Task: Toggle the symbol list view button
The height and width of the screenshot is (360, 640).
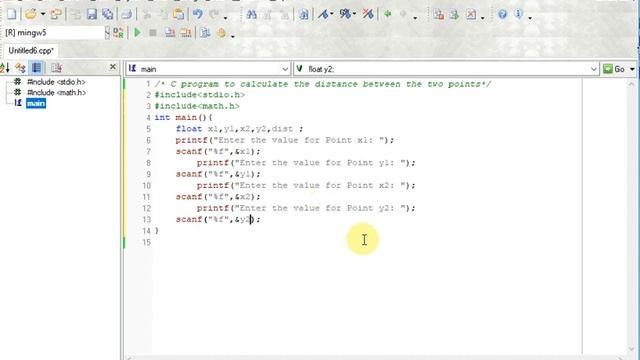Action: point(36,68)
